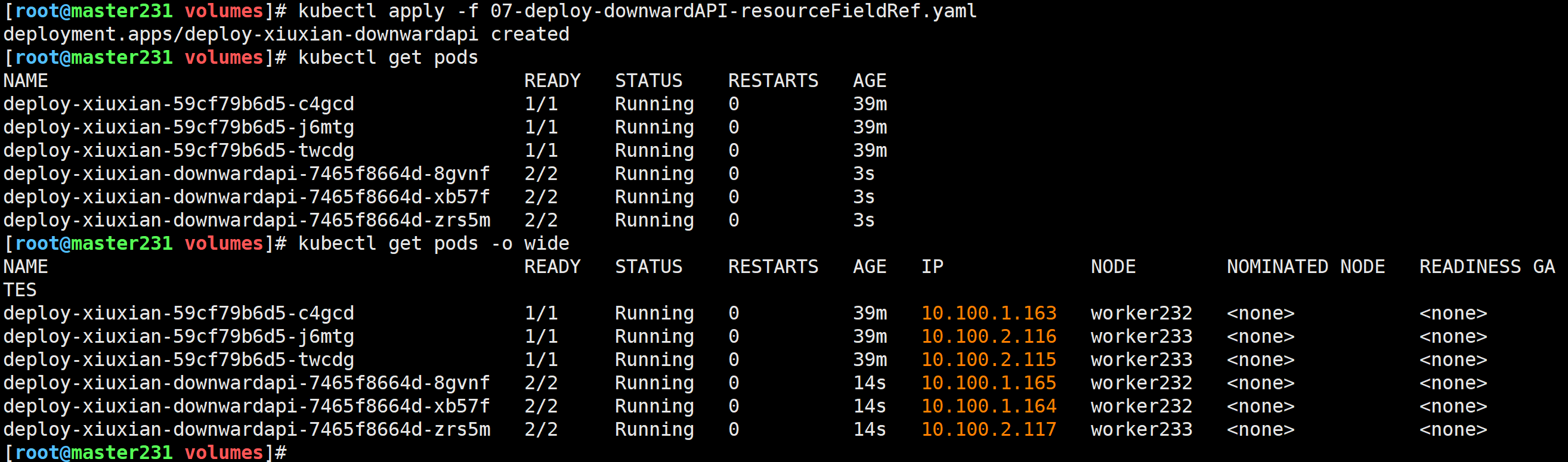
Task: Click the Running status of j6mtg in the wide output
Action: (x=654, y=336)
